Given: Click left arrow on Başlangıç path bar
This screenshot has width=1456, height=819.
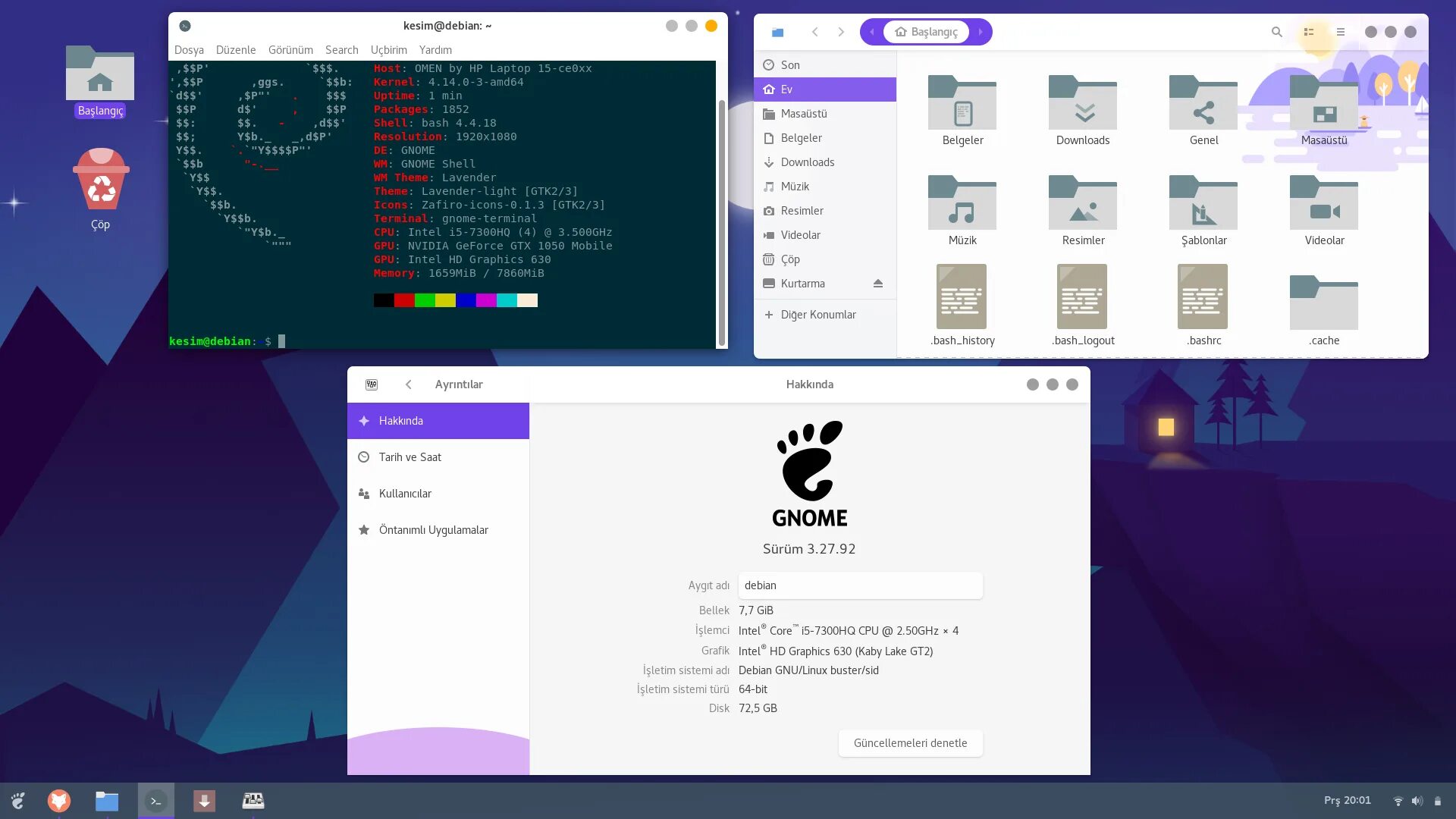Looking at the screenshot, I should [x=872, y=32].
